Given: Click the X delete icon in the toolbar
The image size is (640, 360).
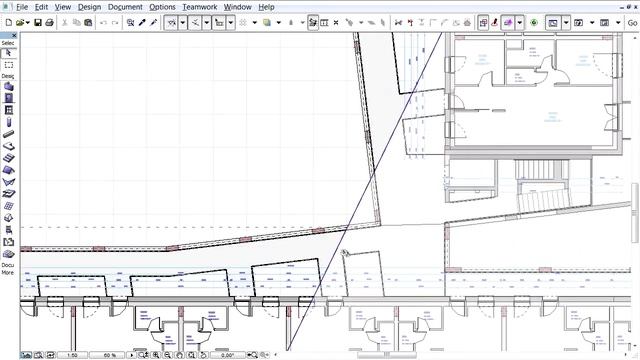Looking at the screenshot, I should pos(336,23).
